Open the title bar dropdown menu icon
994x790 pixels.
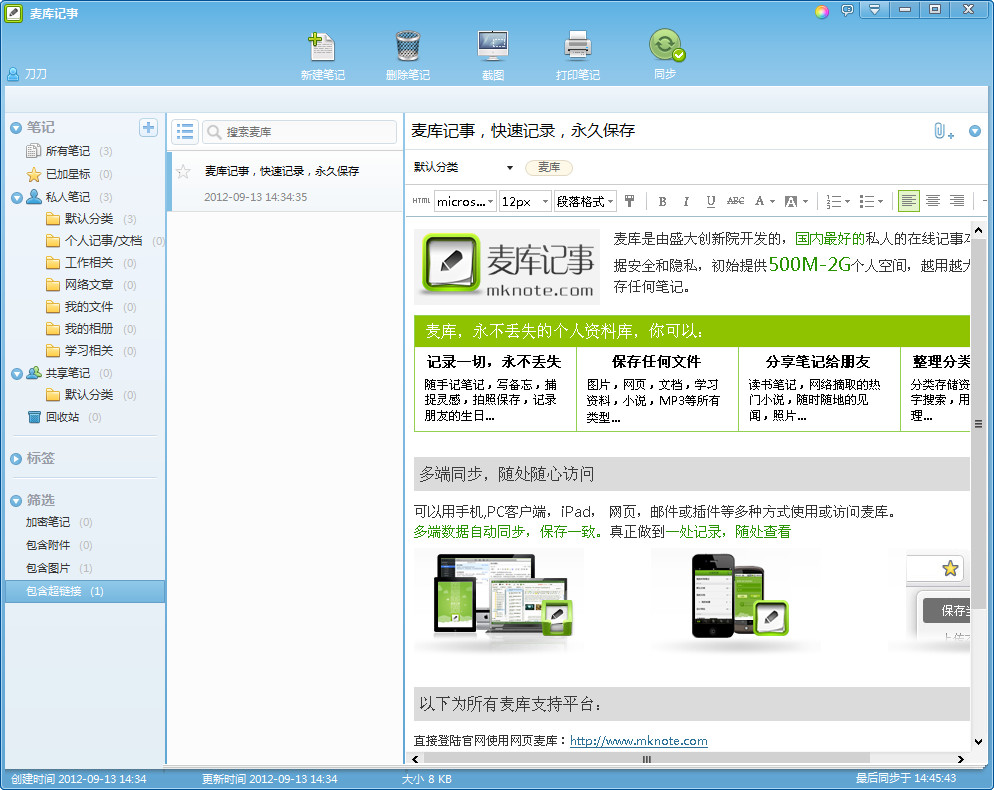875,10
